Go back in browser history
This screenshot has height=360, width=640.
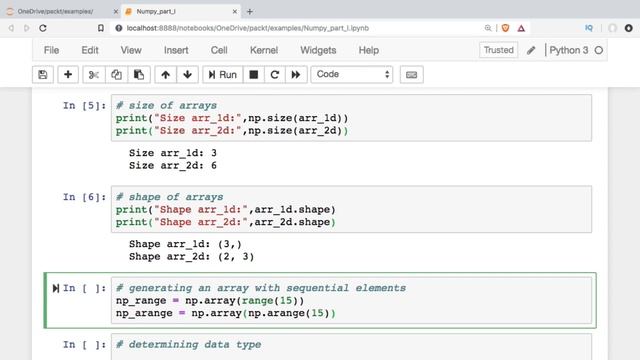(11, 28)
